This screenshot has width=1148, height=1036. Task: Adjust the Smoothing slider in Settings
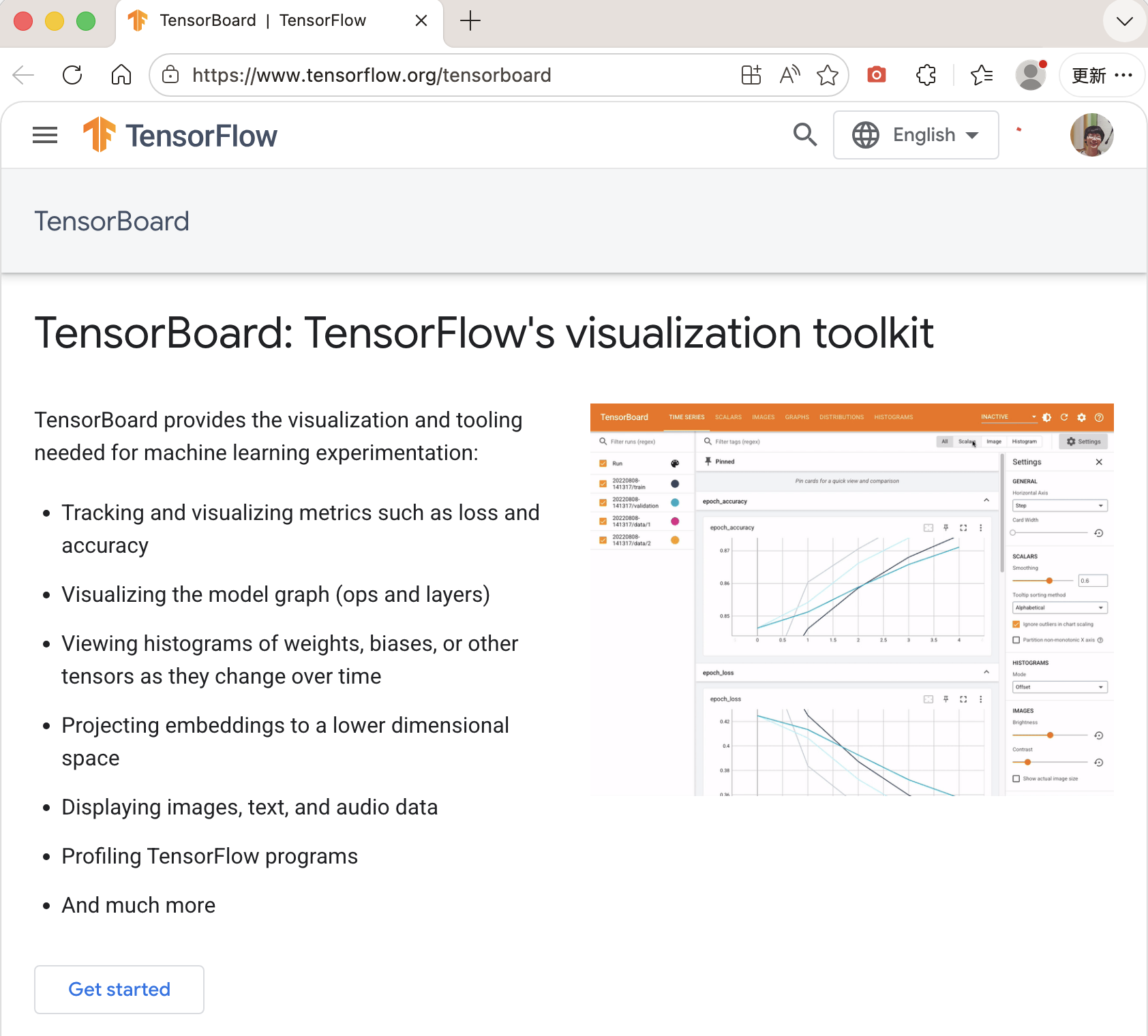click(1043, 581)
